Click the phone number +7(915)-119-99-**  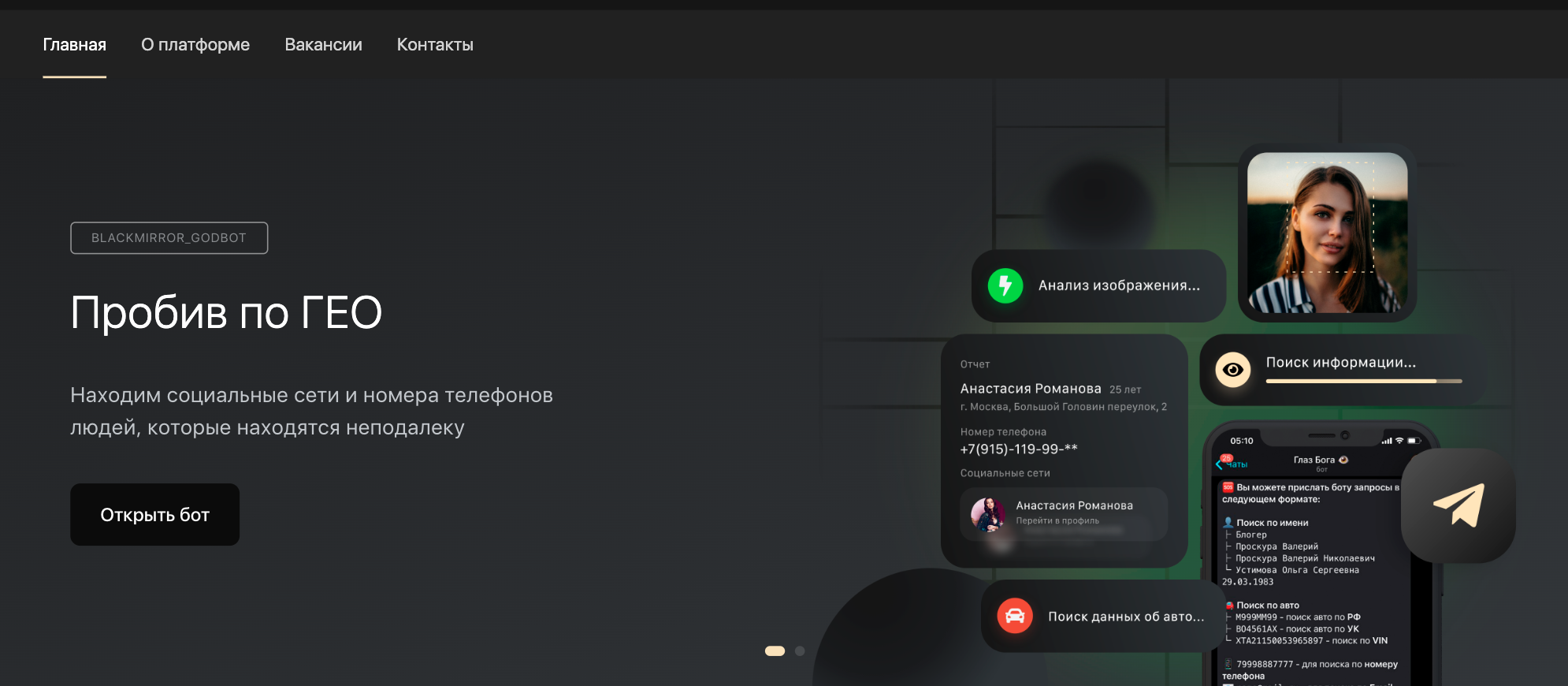pos(1018,449)
